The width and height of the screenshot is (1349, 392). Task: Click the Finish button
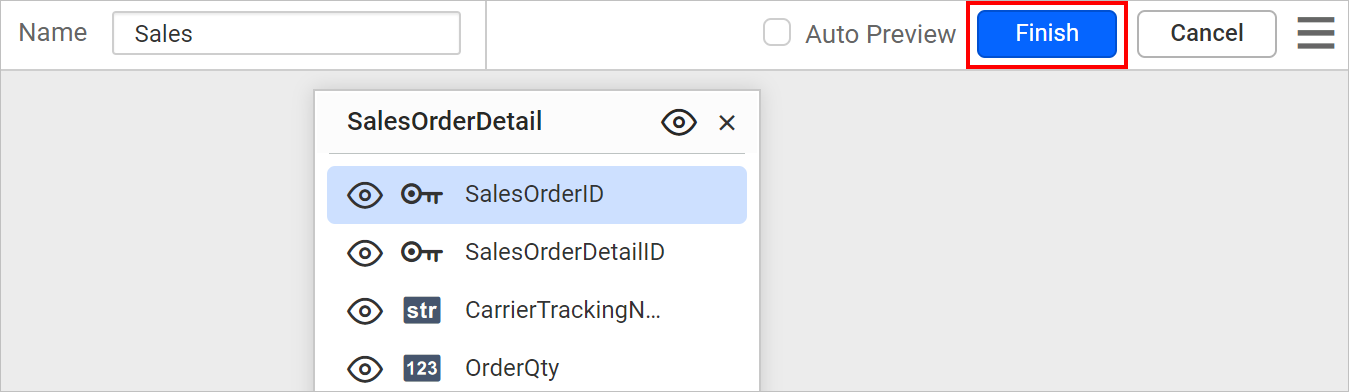[1047, 33]
